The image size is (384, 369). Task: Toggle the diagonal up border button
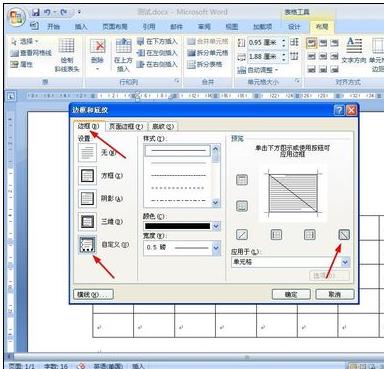242,235
